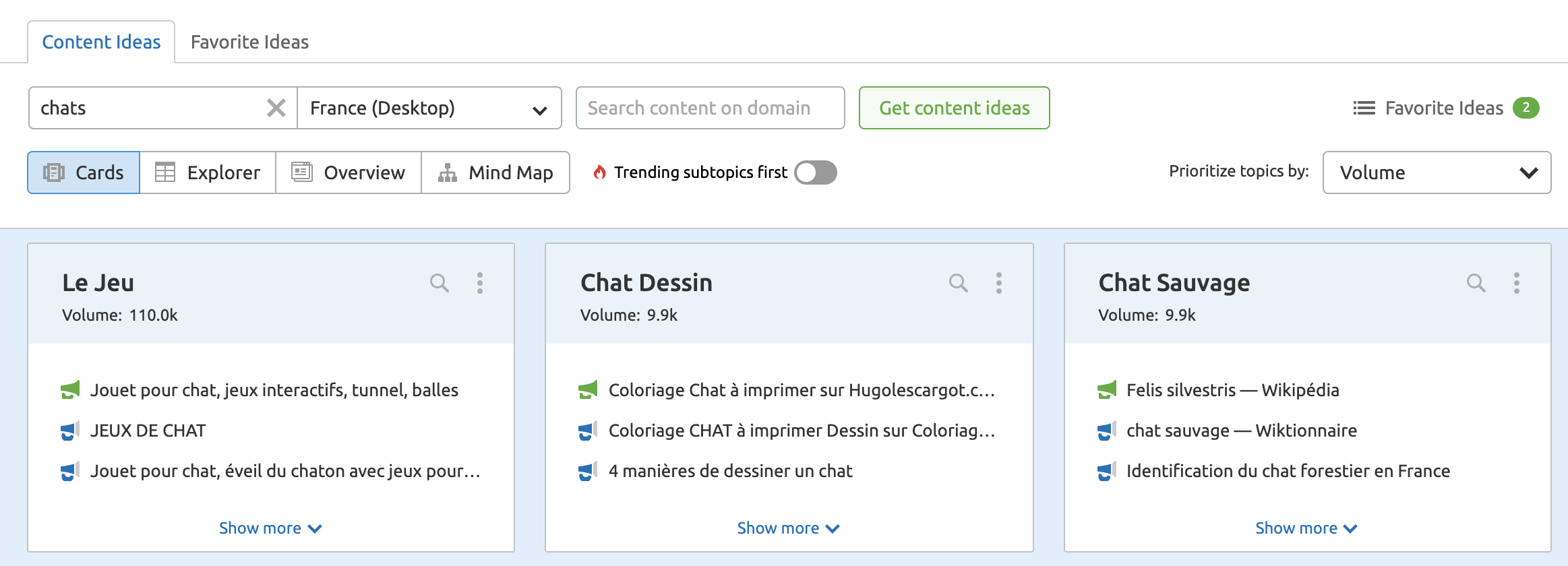Click the search icon on Le Jeu card
Image resolution: width=1568 pixels, height=566 pixels.
439,283
